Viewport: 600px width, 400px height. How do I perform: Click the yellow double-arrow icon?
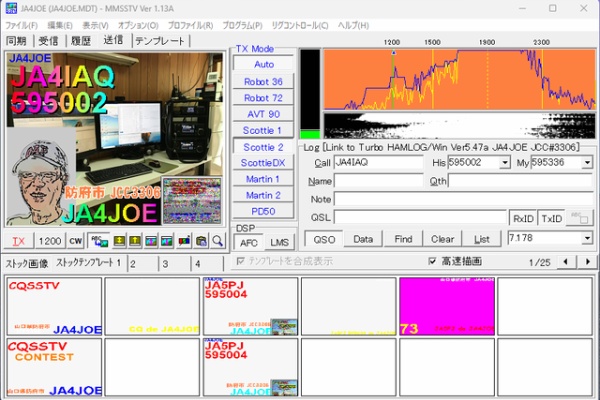119,241
